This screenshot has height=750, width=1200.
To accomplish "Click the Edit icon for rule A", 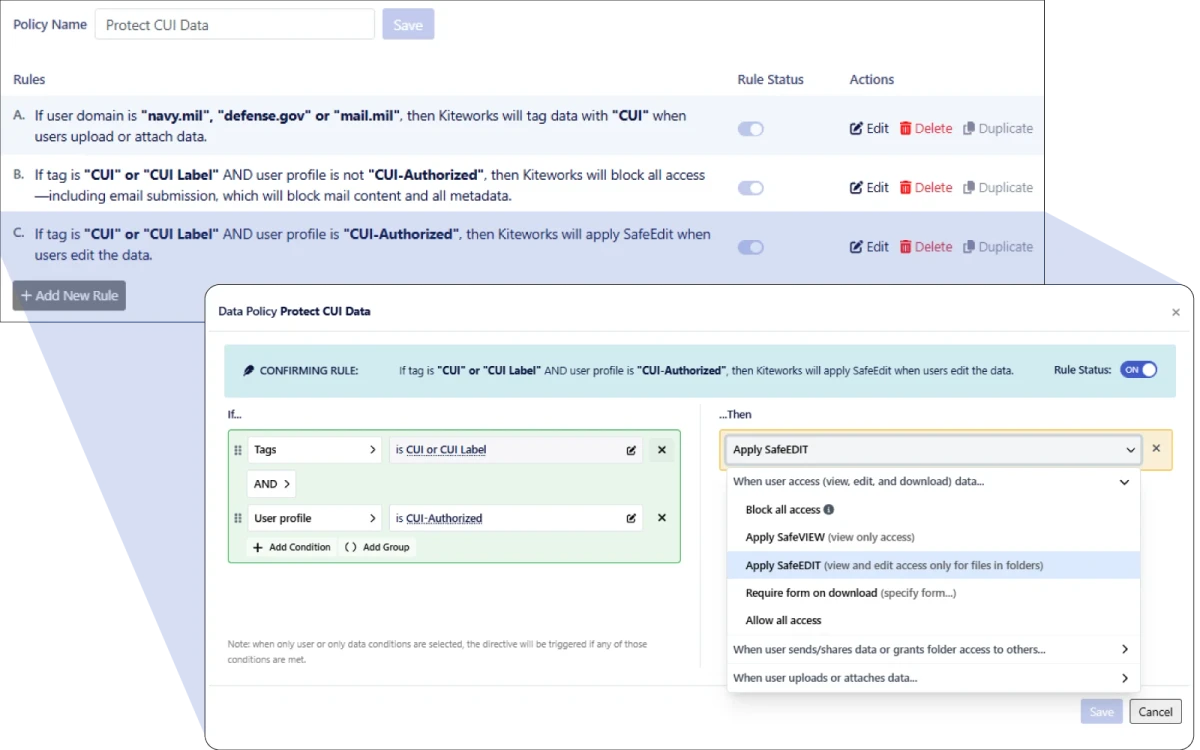I will click(856, 128).
